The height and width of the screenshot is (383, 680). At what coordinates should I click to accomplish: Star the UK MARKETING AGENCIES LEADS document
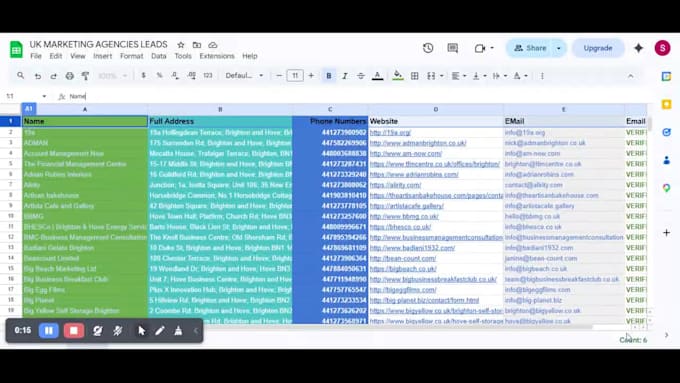point(181,45)
